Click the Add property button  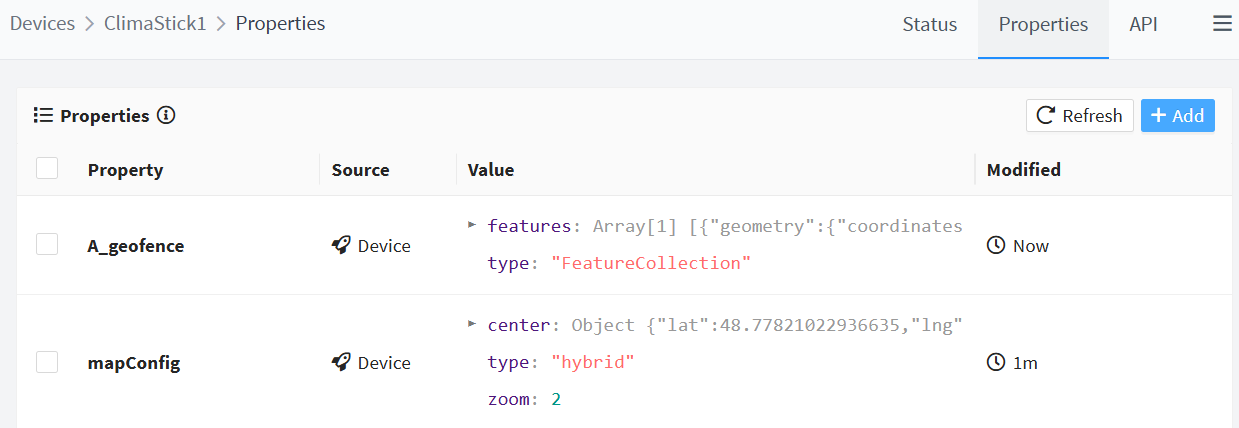[x=1177, y=116]
